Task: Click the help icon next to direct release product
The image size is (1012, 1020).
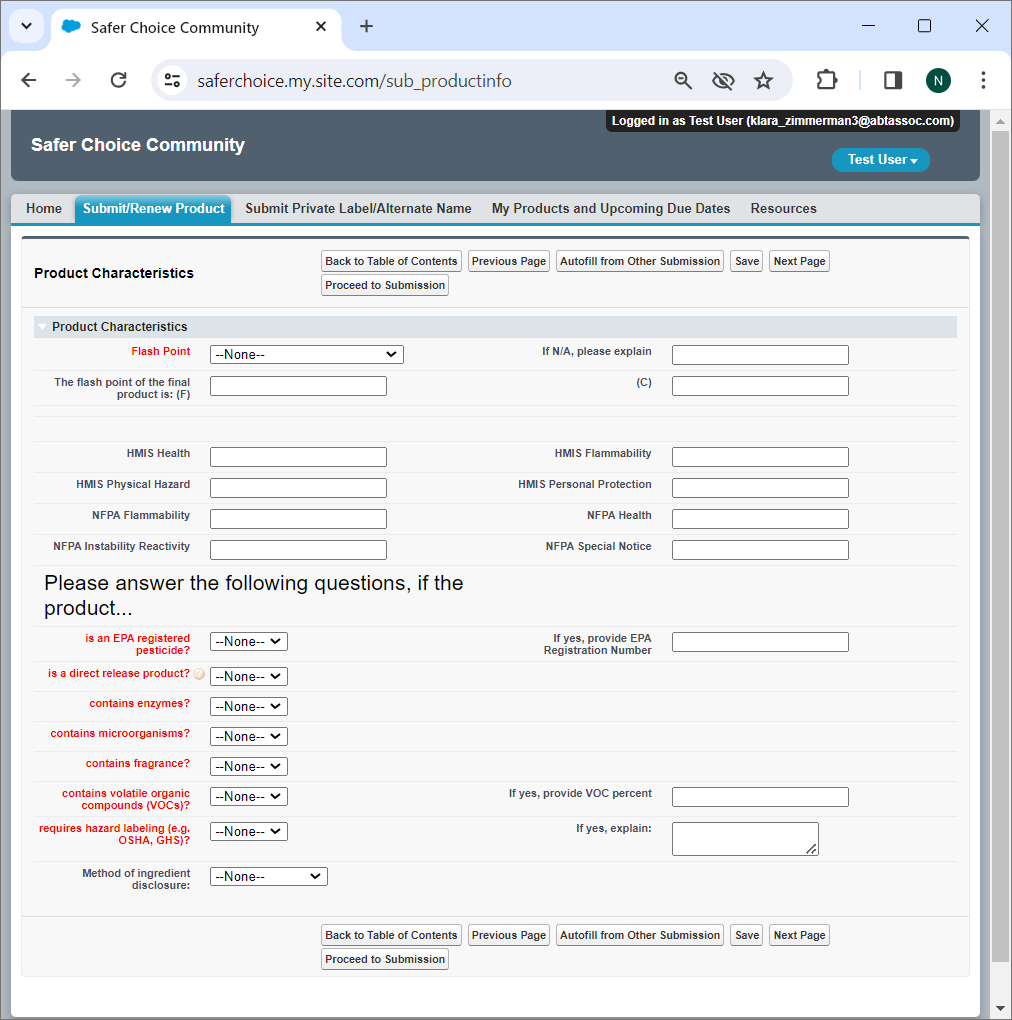Action: (x=199, y=674)
